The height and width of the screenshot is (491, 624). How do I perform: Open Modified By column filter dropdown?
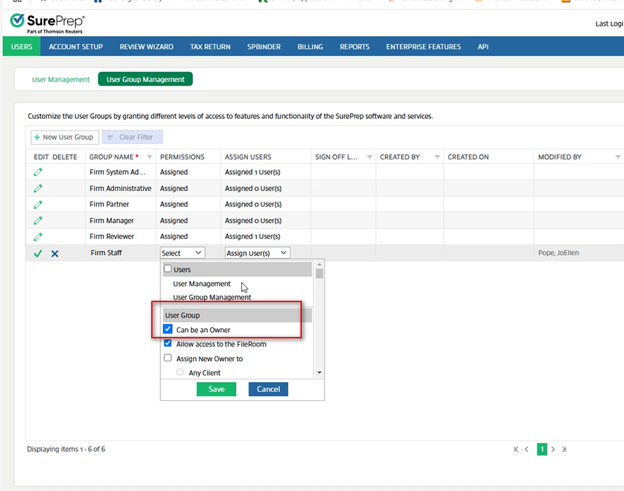click(x=618, y=157)
